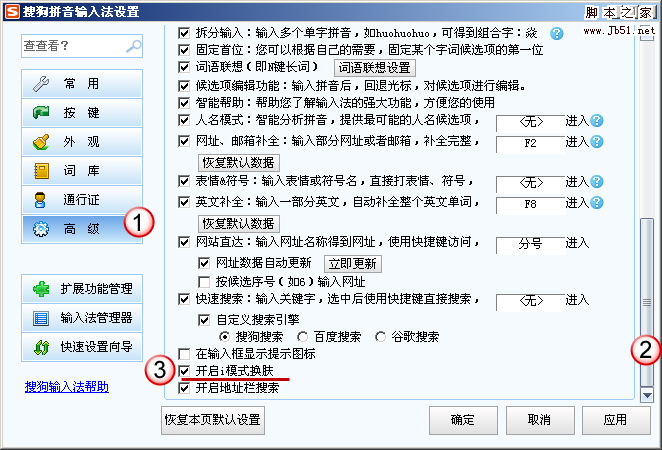Click the wrench icon for 常用
Image resolution: width=662 pixels, height=450 pixels.
pos(41,84)
